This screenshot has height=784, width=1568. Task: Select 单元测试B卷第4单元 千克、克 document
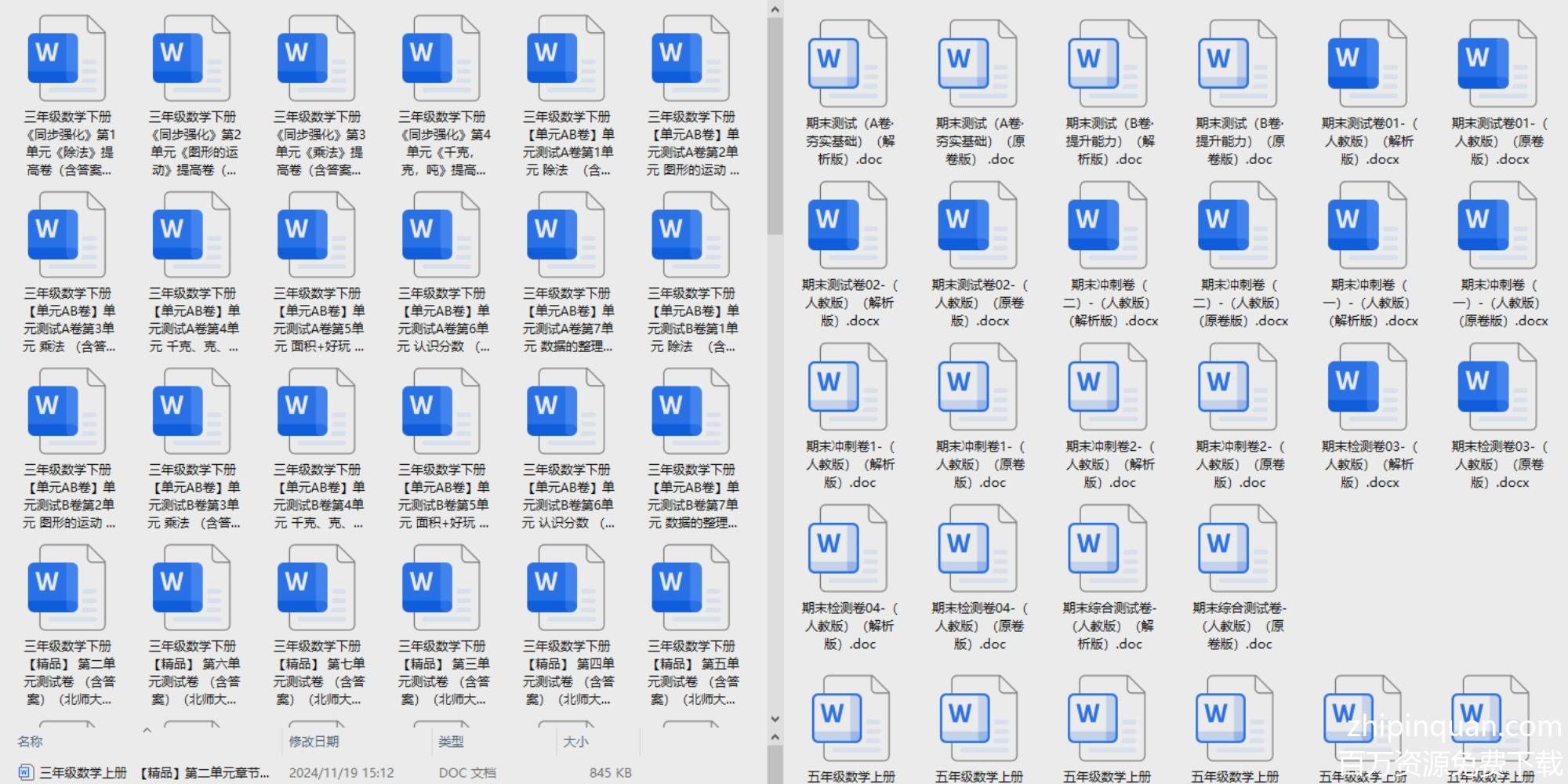pos(318,412)
